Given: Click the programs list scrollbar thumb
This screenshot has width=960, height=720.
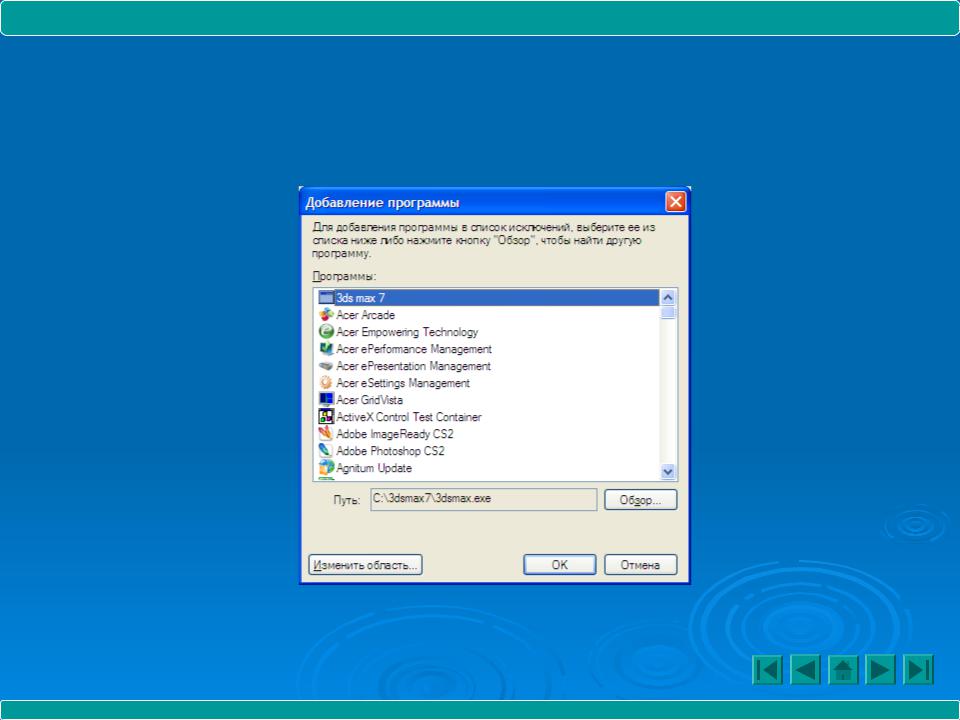Looking at the screenshot, I should coord(668,313).
